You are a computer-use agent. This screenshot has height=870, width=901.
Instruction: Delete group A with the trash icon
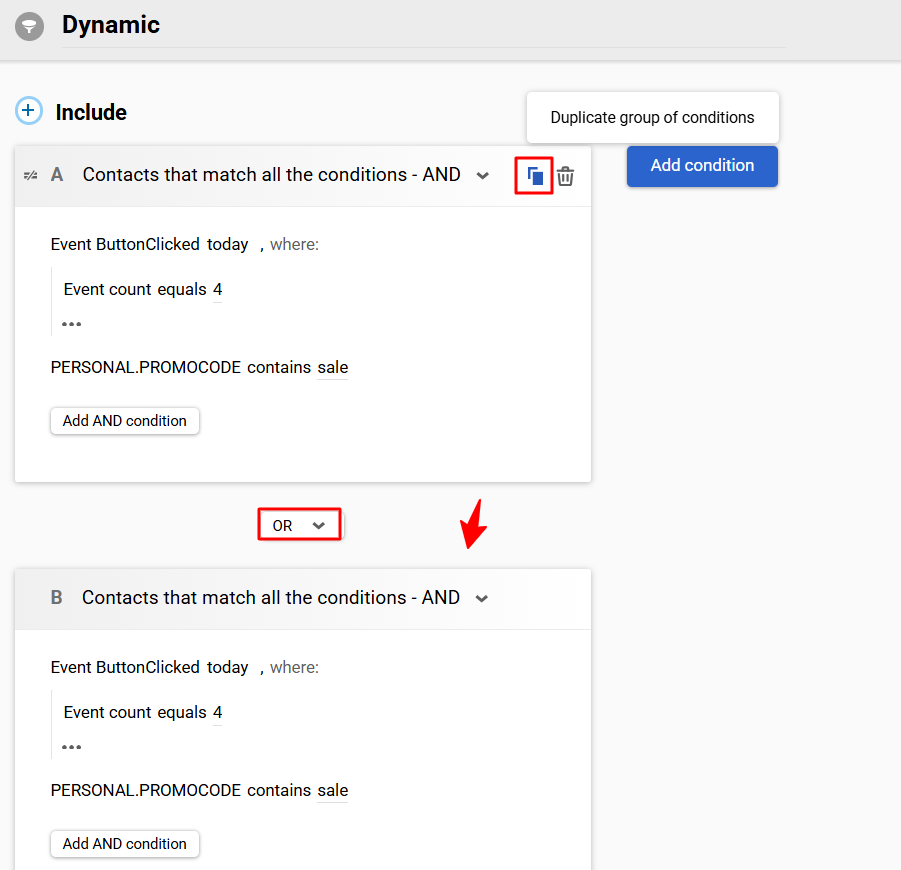pyautogui.click(x=565, y=176)
